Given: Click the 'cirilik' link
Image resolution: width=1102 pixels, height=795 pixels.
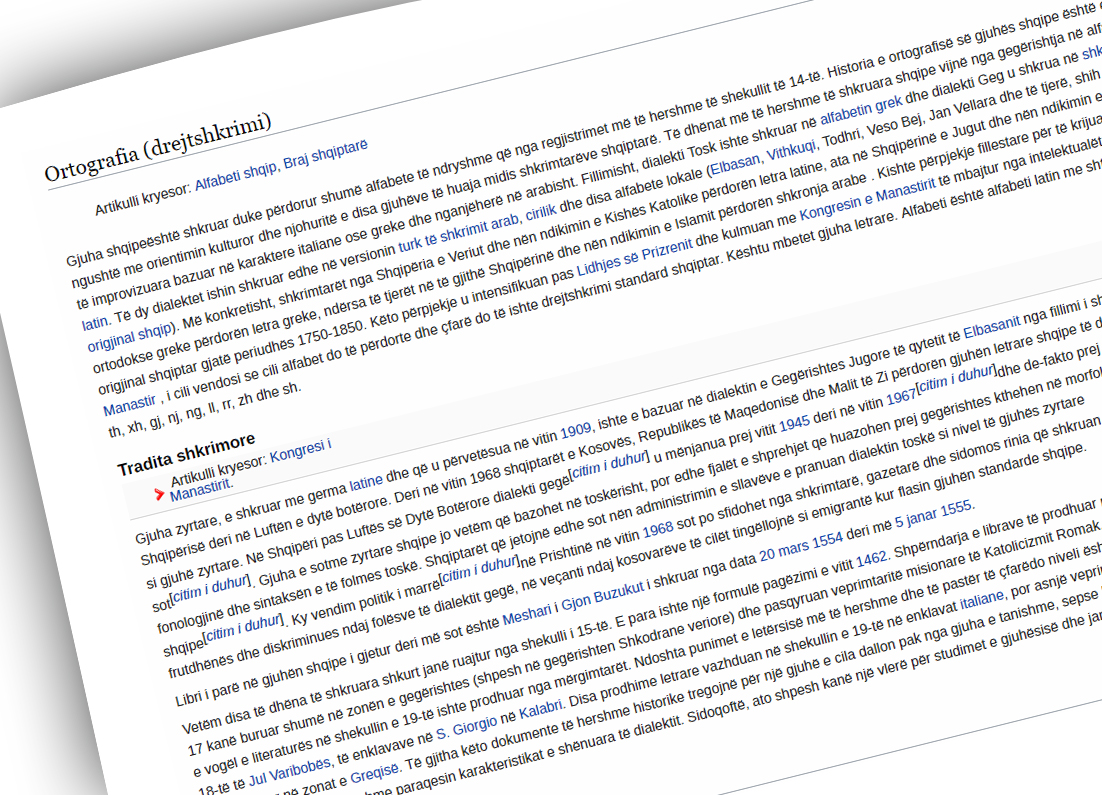Looking at the screenshot, I should (540, 212).
